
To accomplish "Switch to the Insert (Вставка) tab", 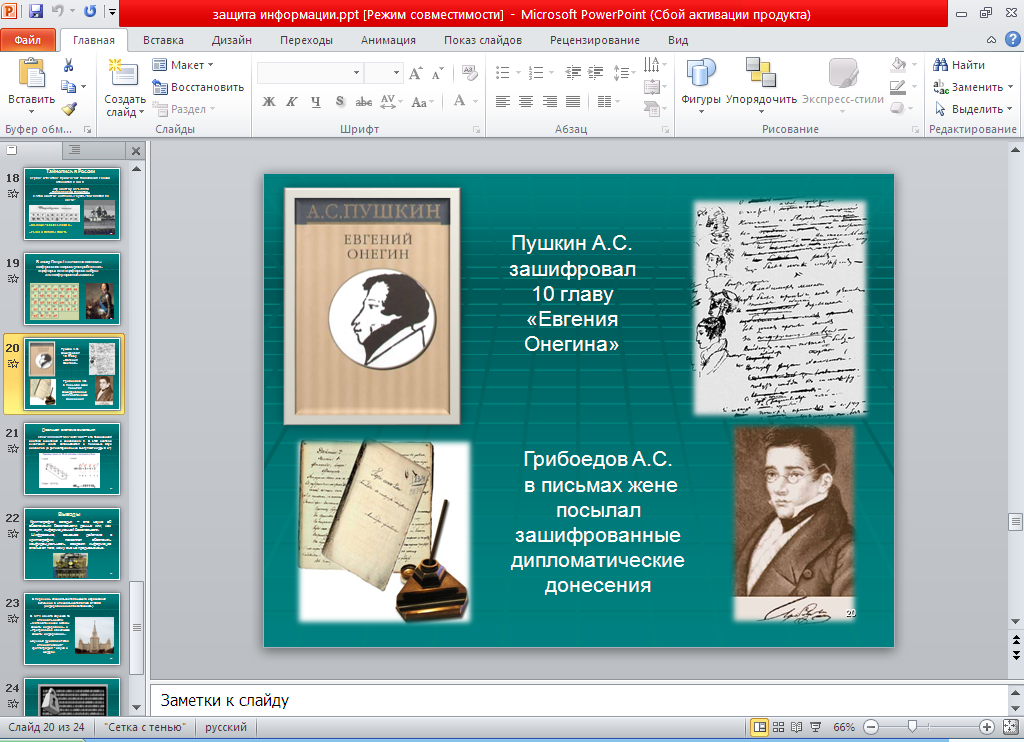I will pos(163,40).
